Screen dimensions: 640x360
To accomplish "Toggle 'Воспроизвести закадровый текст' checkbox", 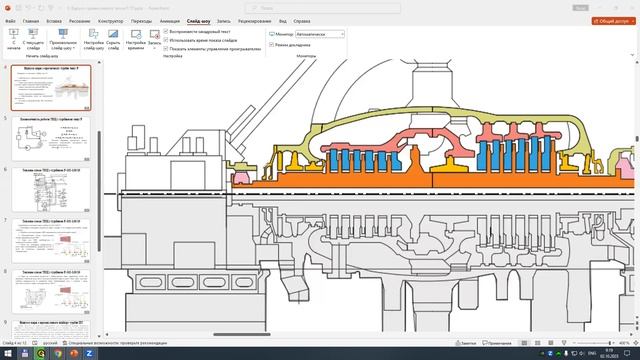I will (x=166, y=31).
